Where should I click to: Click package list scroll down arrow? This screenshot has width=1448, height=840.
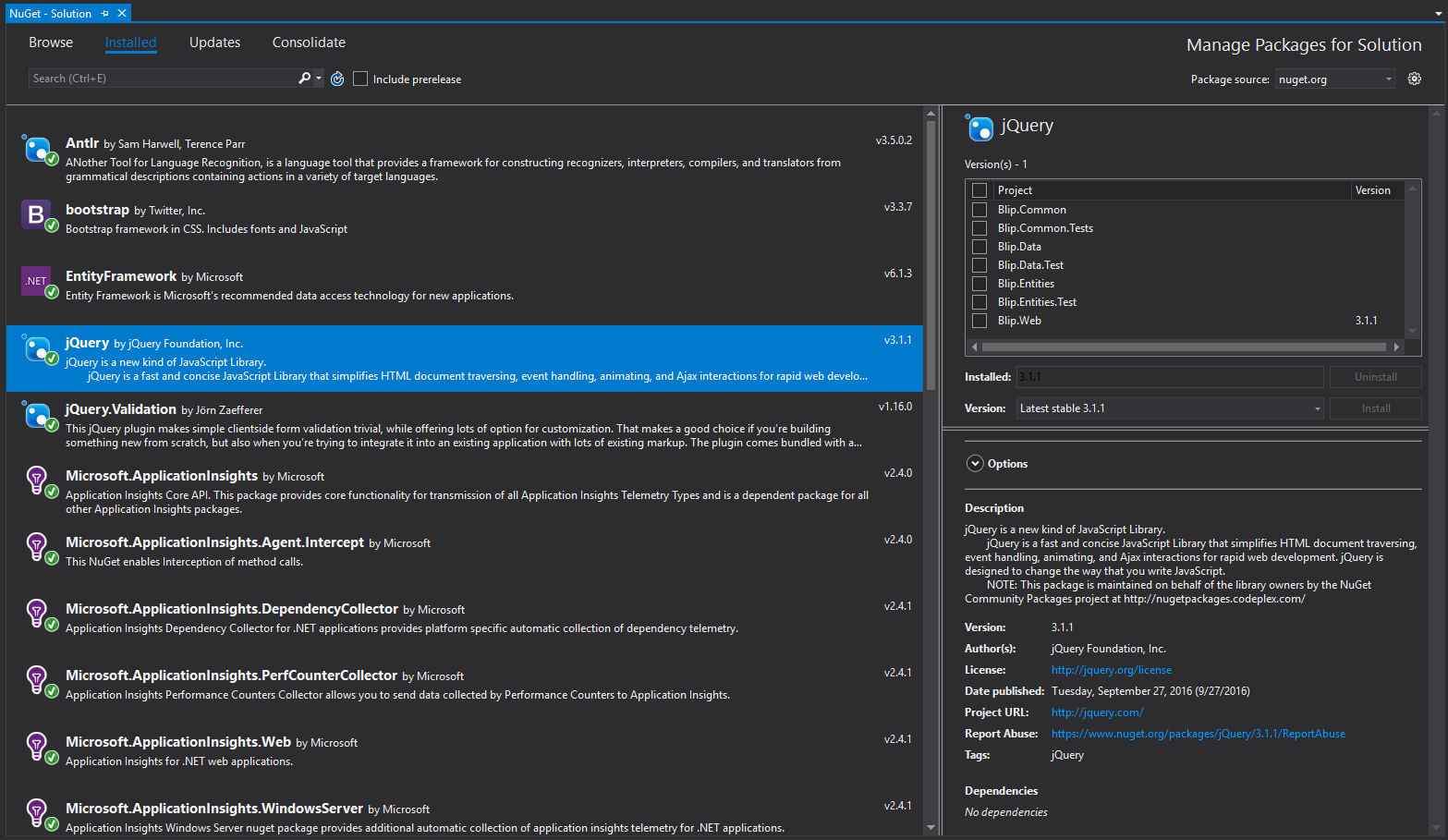[x=931, y=828]
